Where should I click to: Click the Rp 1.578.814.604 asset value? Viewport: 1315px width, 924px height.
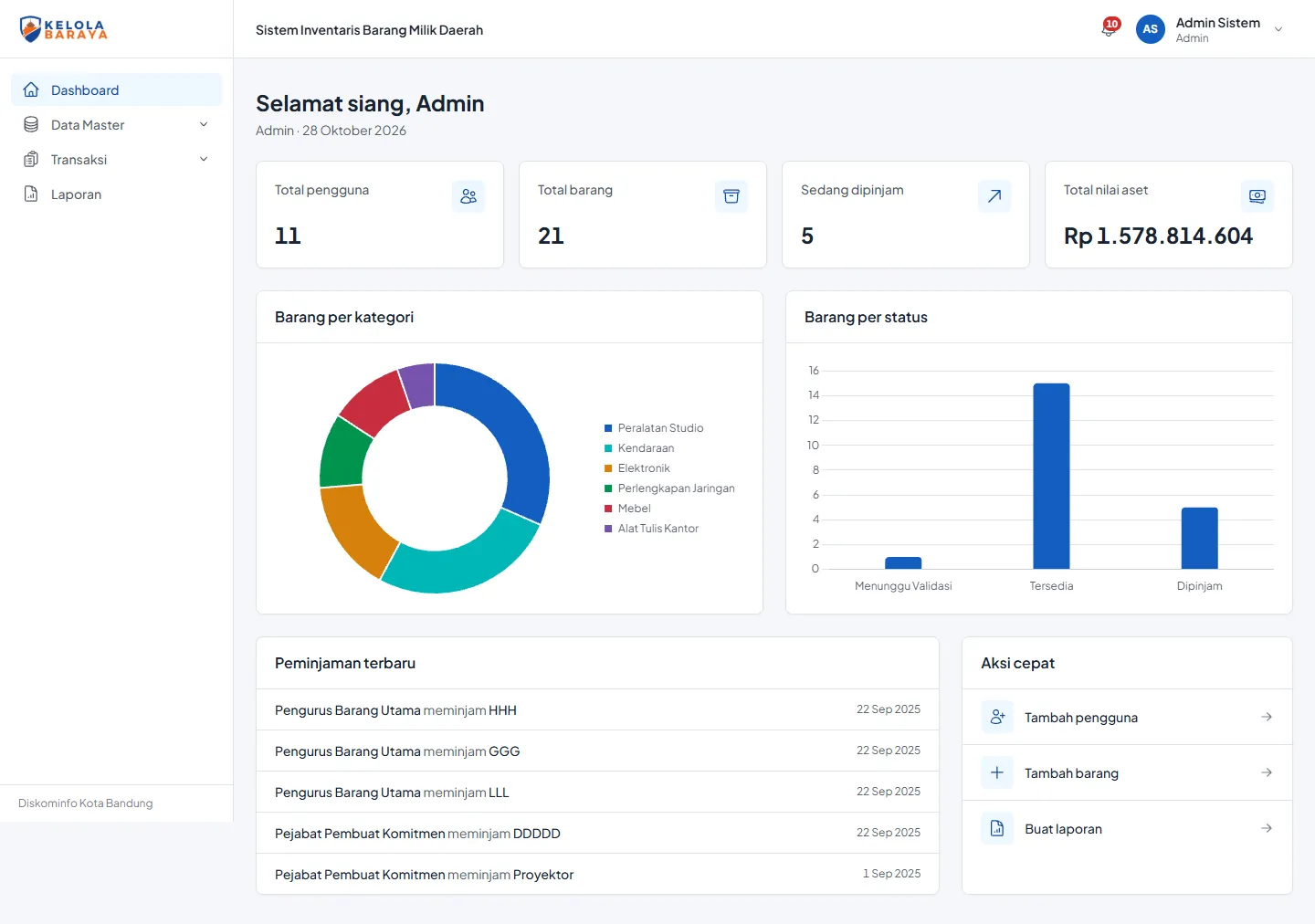tap(1158, 236)
